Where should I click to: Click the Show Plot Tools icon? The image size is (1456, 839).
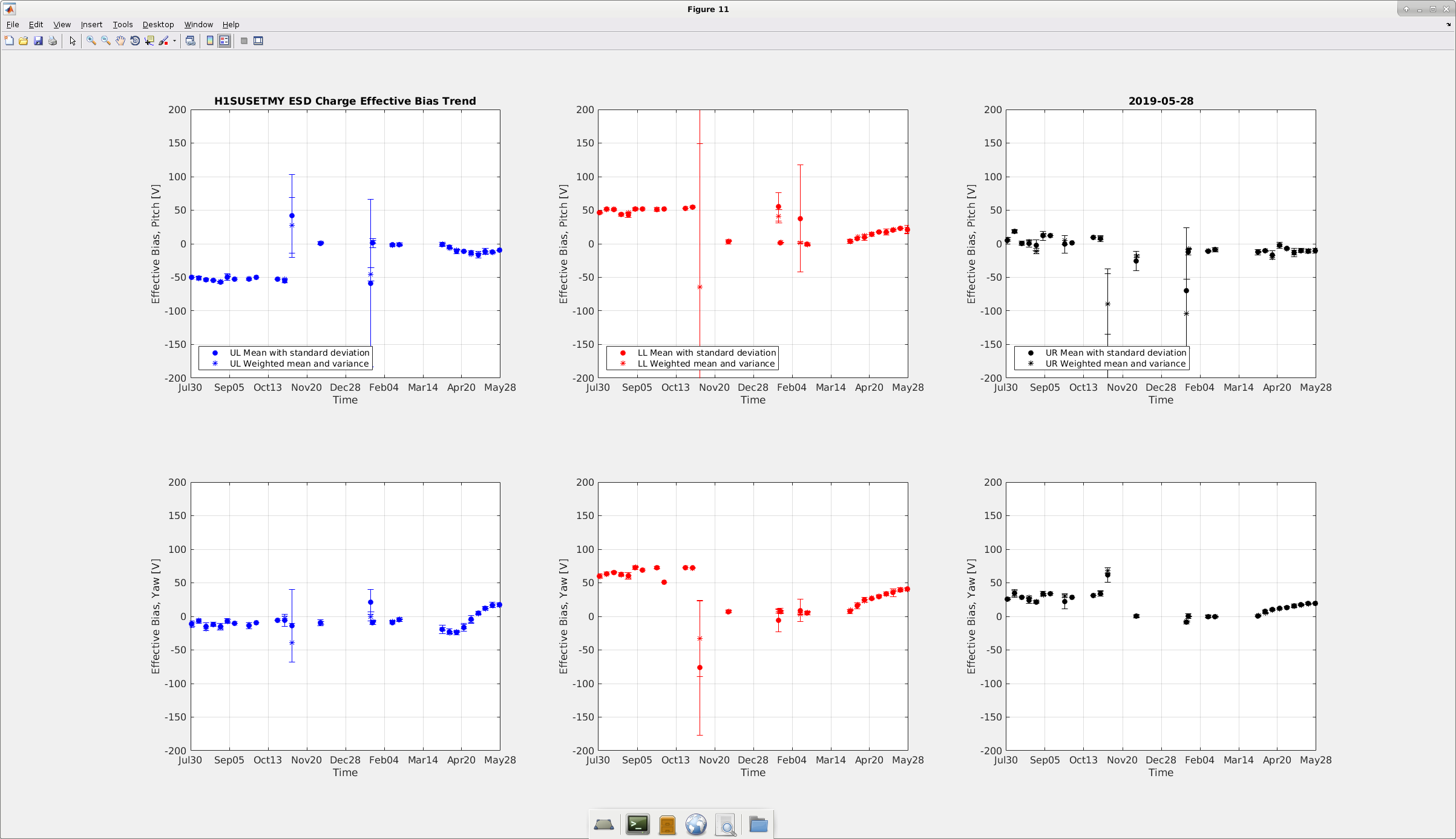pos(258,41)
